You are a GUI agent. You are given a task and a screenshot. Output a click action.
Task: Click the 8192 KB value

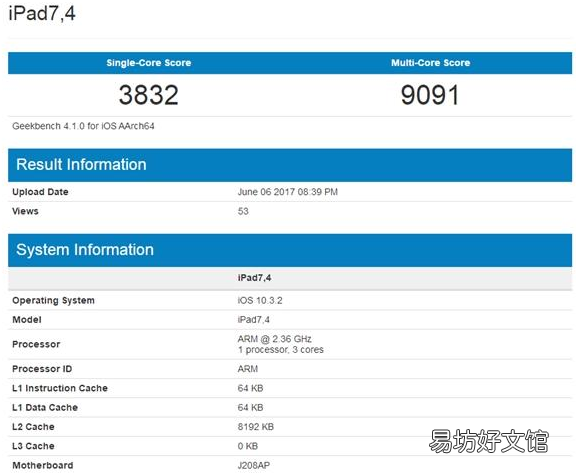coord(256,427)
